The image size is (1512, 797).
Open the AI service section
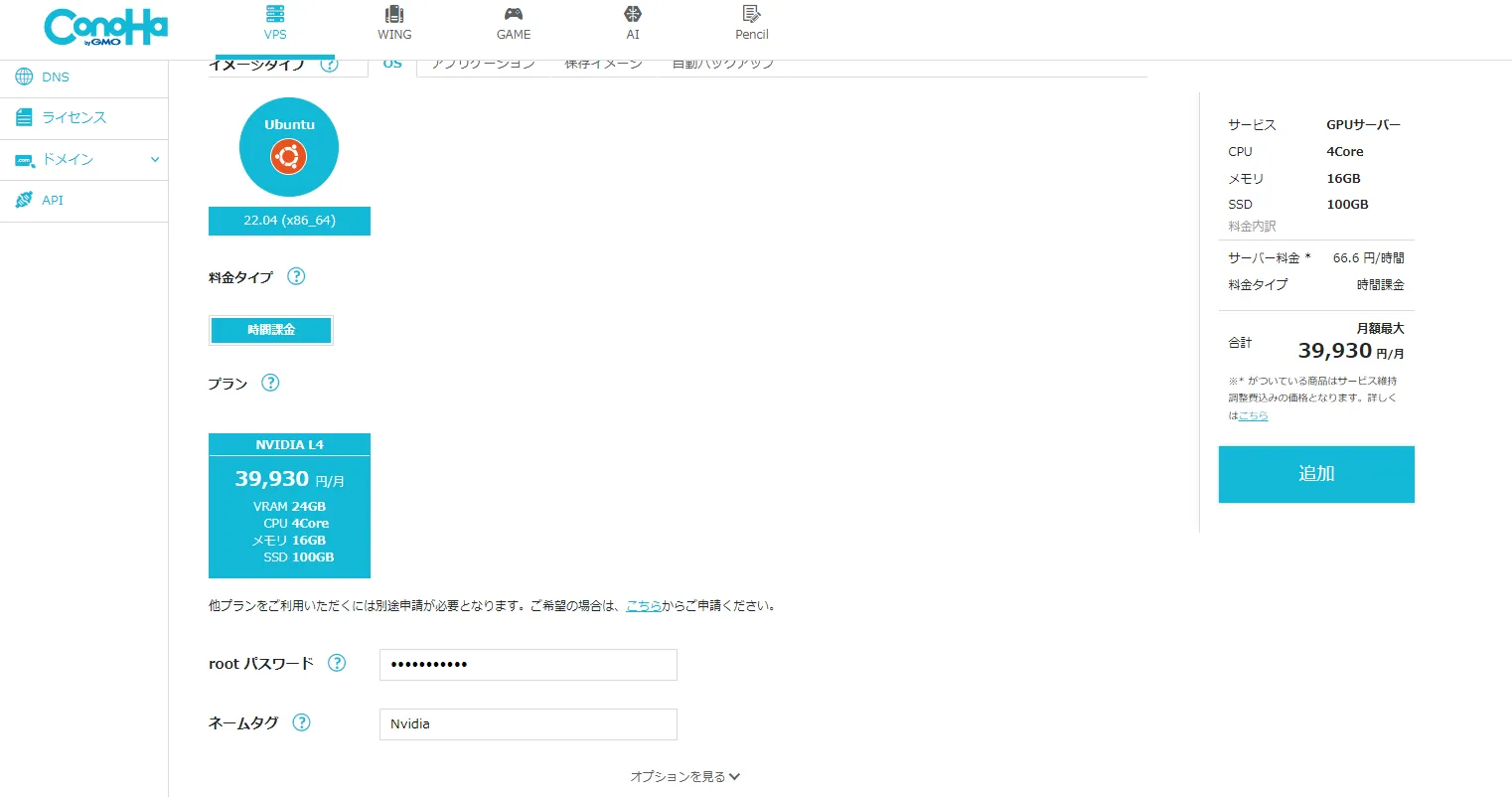pyautogui.click(x=633, y=24)
